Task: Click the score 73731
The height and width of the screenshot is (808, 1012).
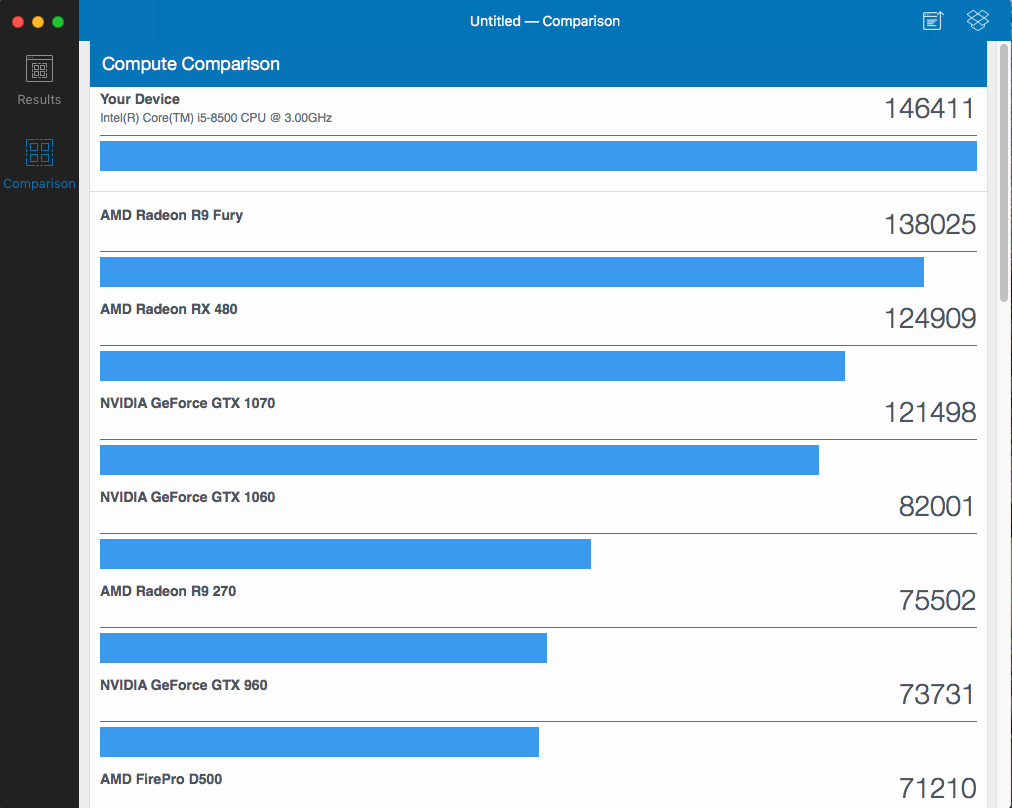Action: click(936, 694)
